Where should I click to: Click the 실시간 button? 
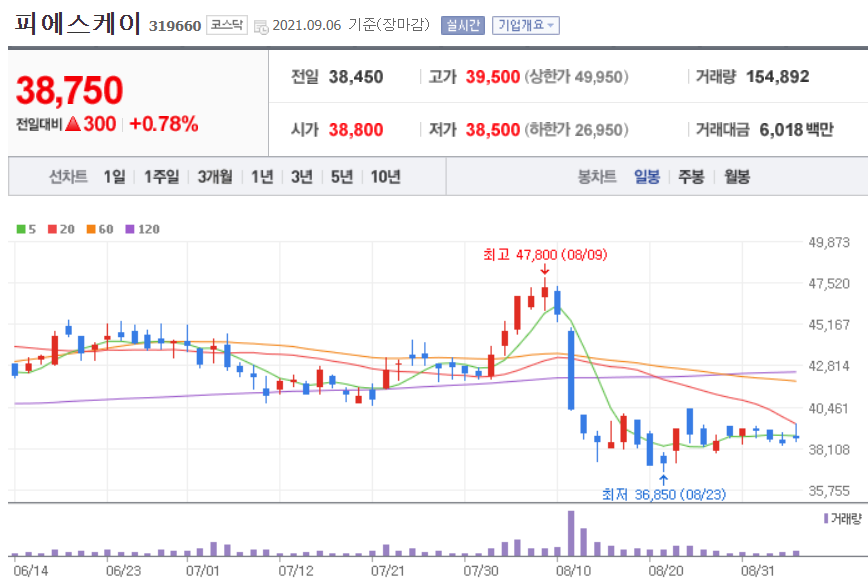click(463, 25)
